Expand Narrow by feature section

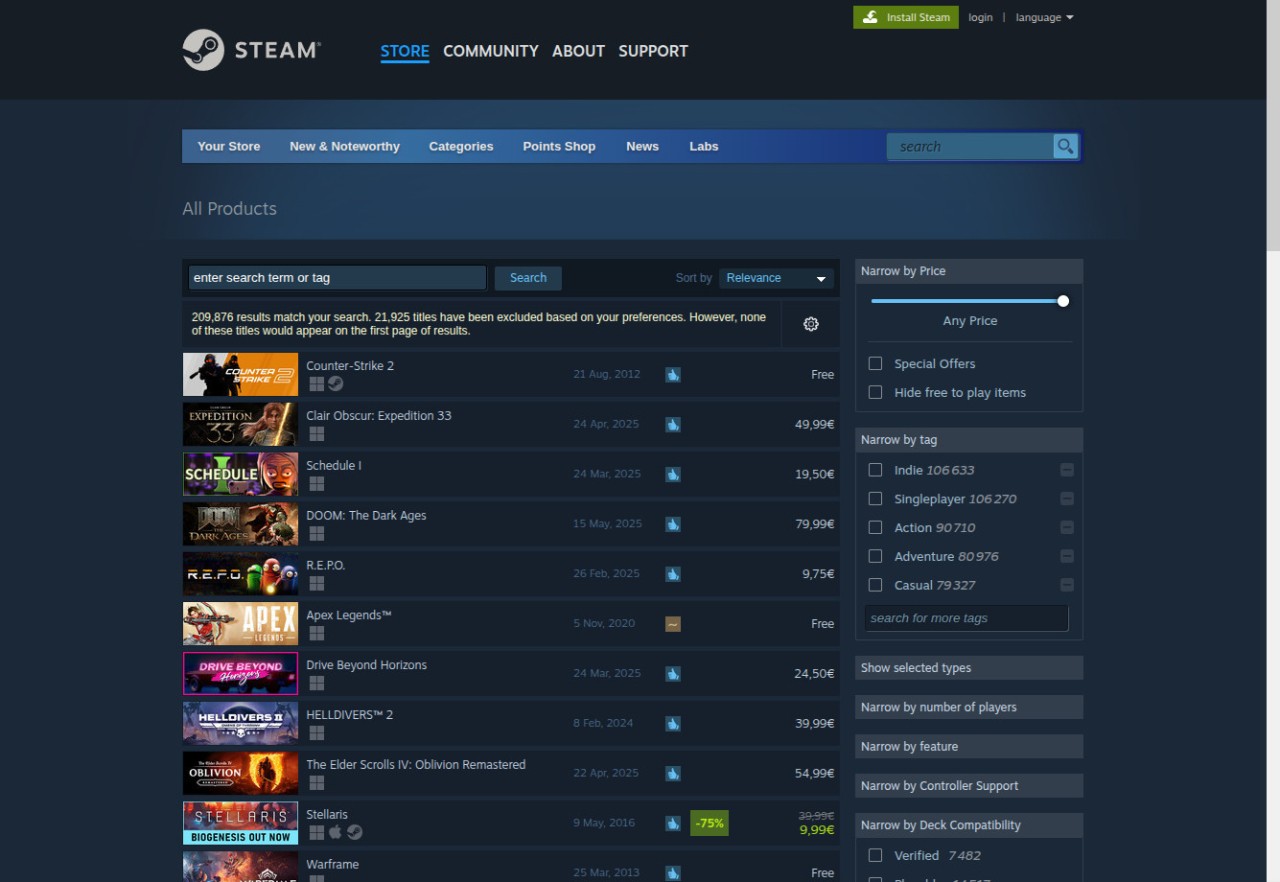(x=969, y=746)
